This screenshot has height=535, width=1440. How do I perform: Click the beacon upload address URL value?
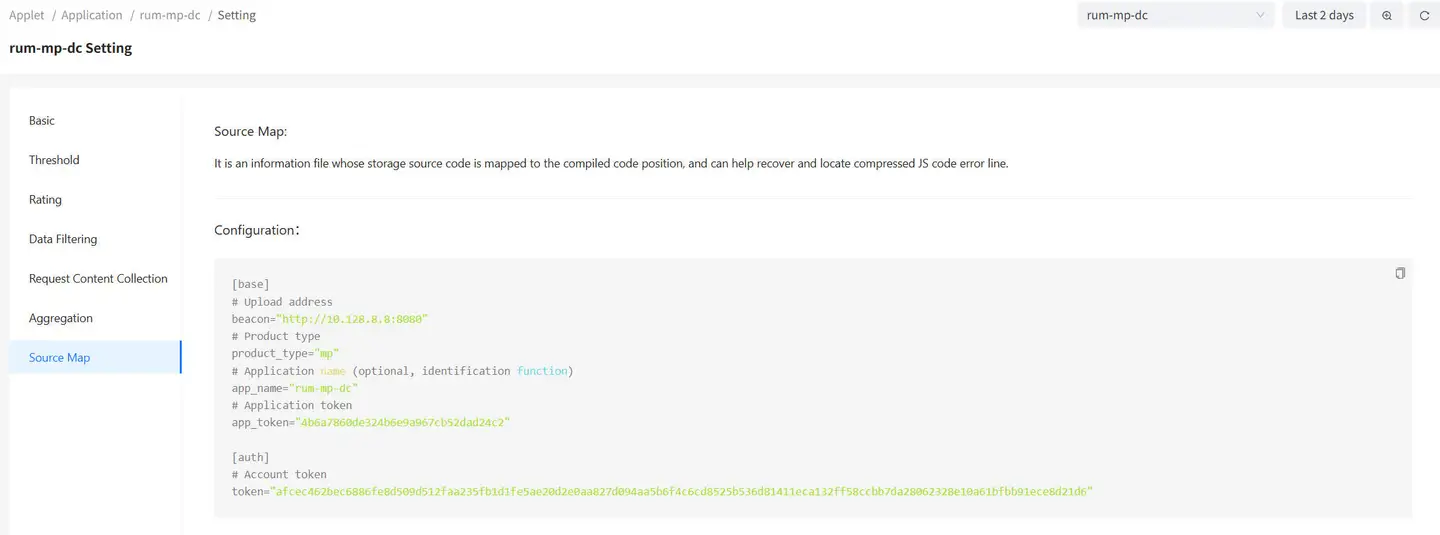pyautogui.click(x=350, y=319)
